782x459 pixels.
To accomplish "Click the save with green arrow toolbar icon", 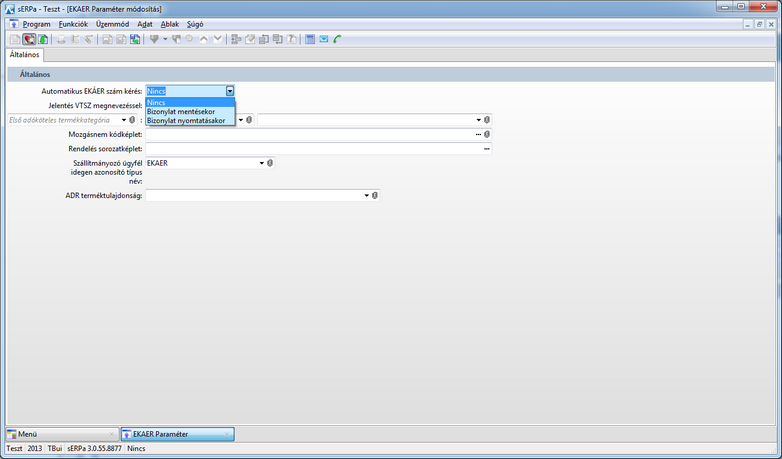I will pyautogui.click(x=135, y=39).
